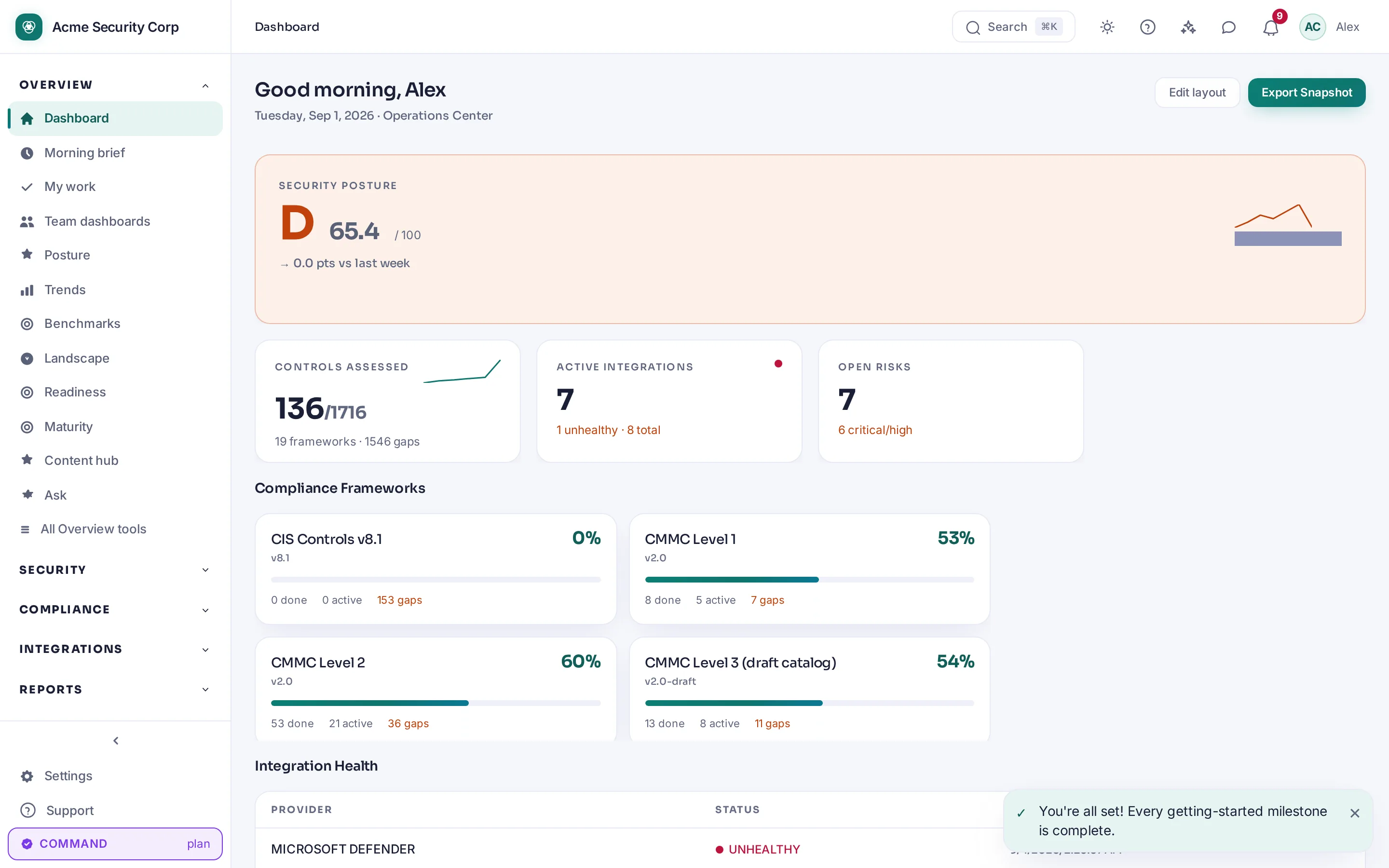Click the Maturity sidebar icon

pos(27,427)
